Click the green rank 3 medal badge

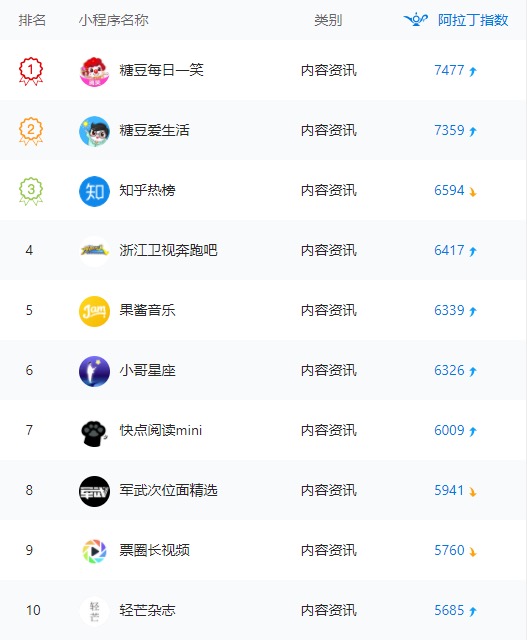(31, 191)
